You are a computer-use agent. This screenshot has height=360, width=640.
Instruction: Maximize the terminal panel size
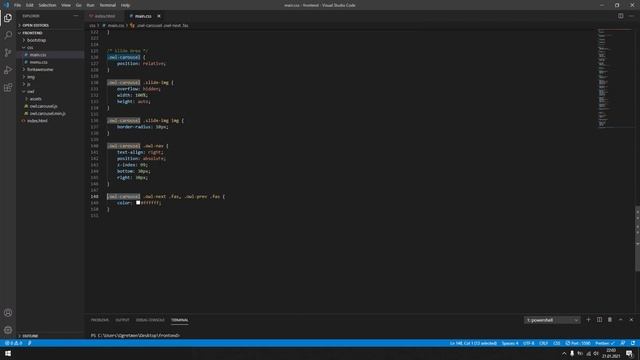620,320
